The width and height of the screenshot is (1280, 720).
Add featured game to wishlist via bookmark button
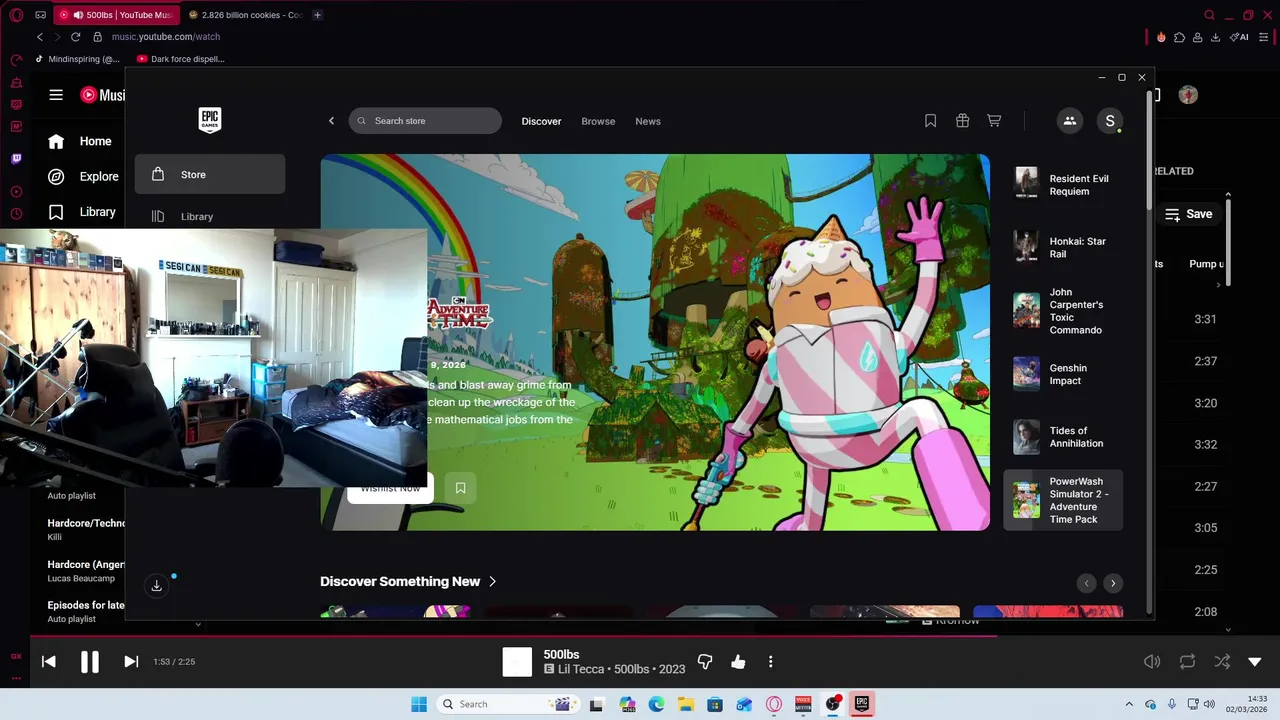[x=460, y=488]
